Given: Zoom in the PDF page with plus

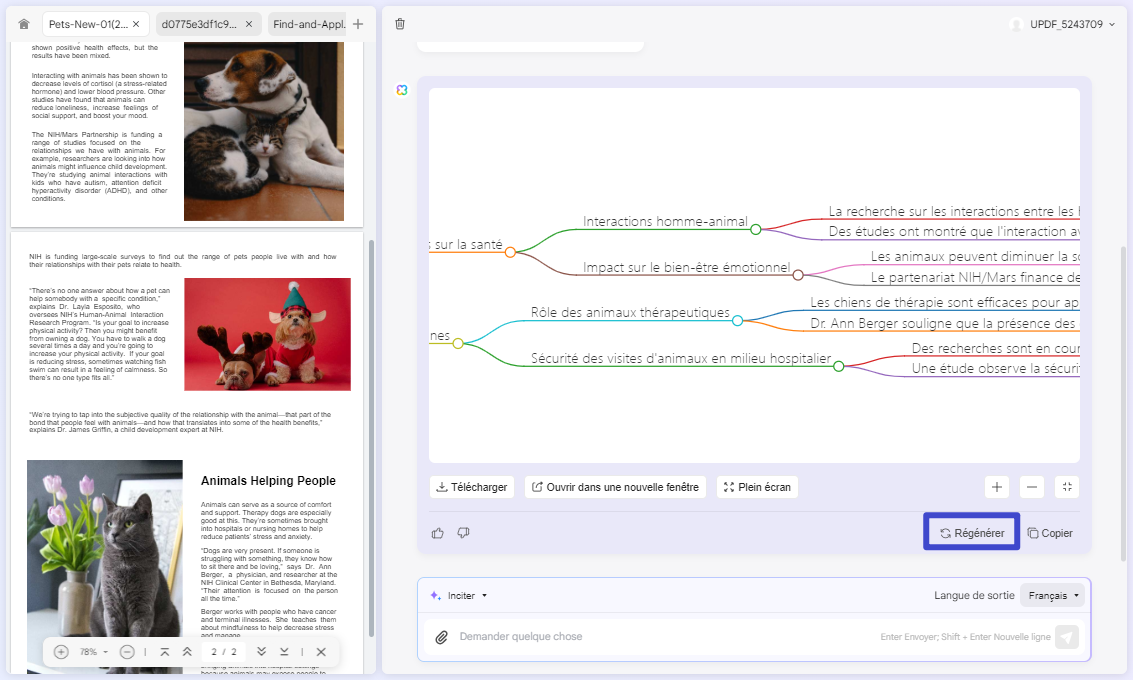Looking at the screenshot, I should (x=61, y=652).
